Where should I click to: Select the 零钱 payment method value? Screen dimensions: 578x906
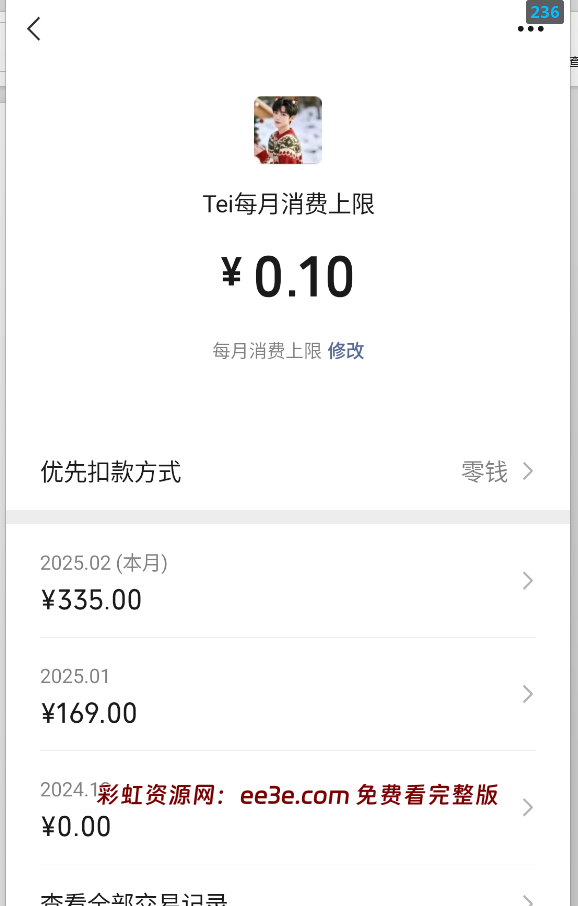click(484, 471)
